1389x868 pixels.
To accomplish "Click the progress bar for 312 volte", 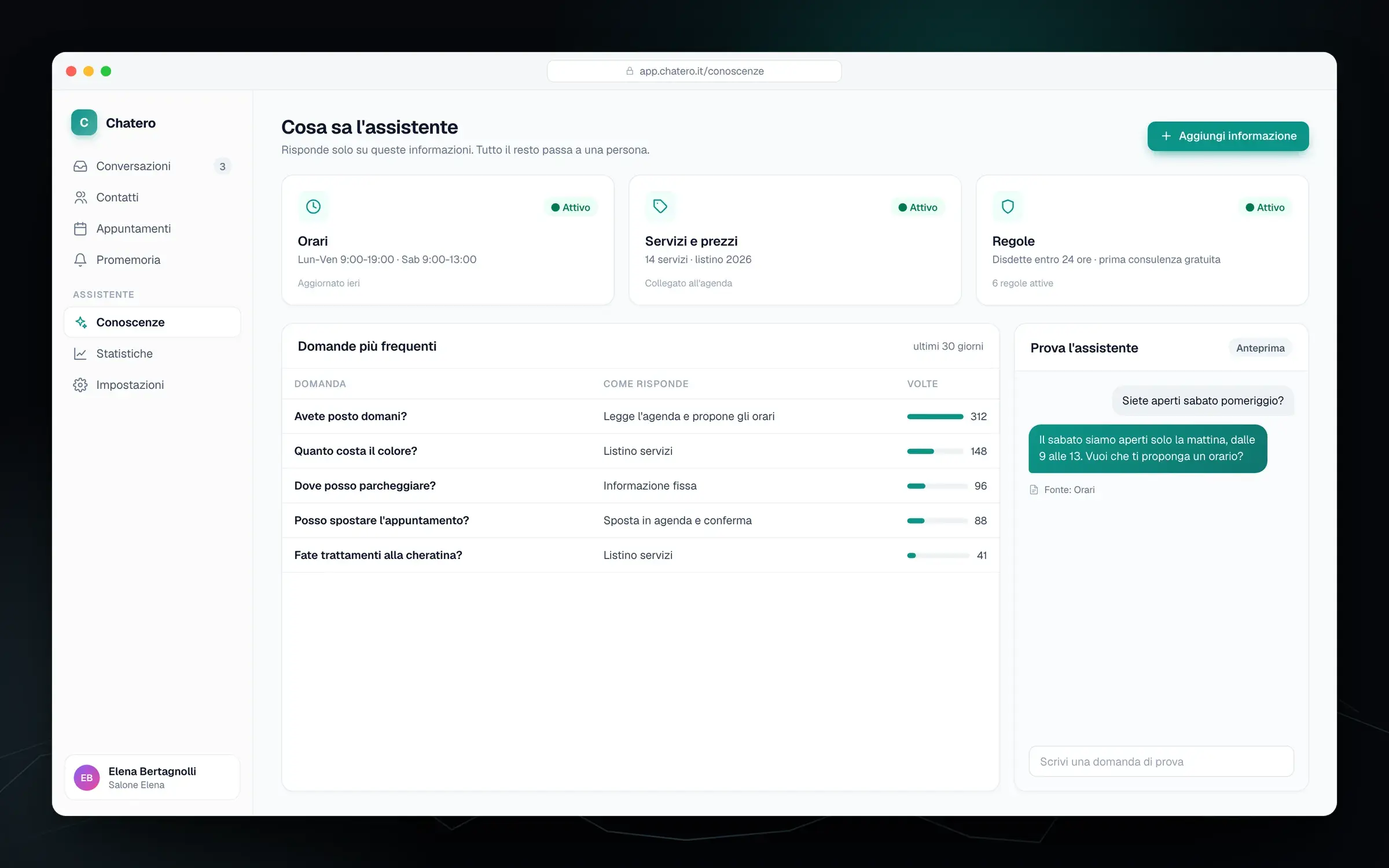I will pos(935,417).
